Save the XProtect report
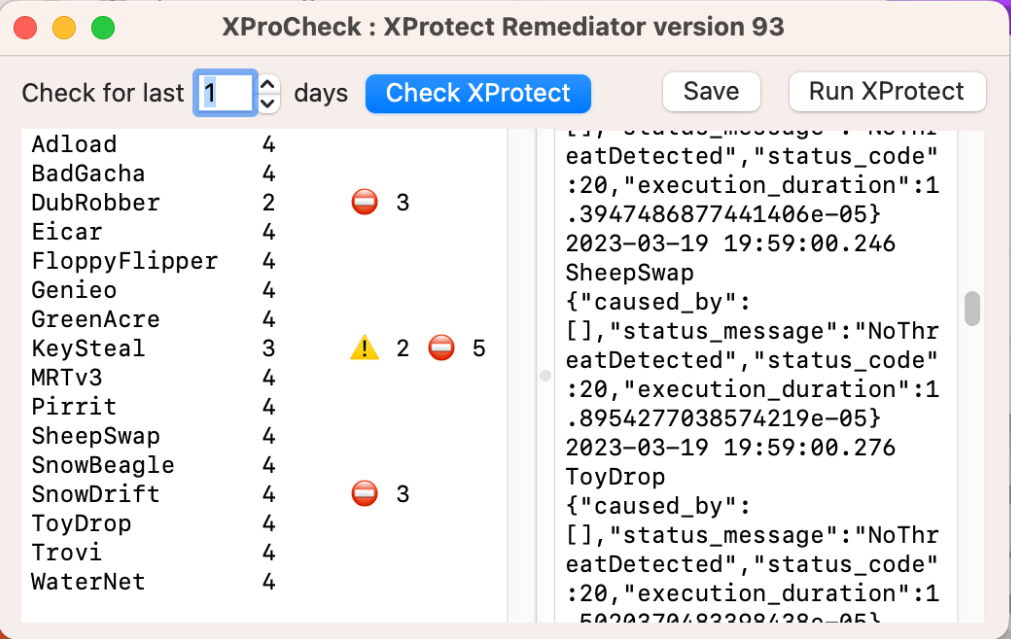1011x639 pixels. (711, 91)
